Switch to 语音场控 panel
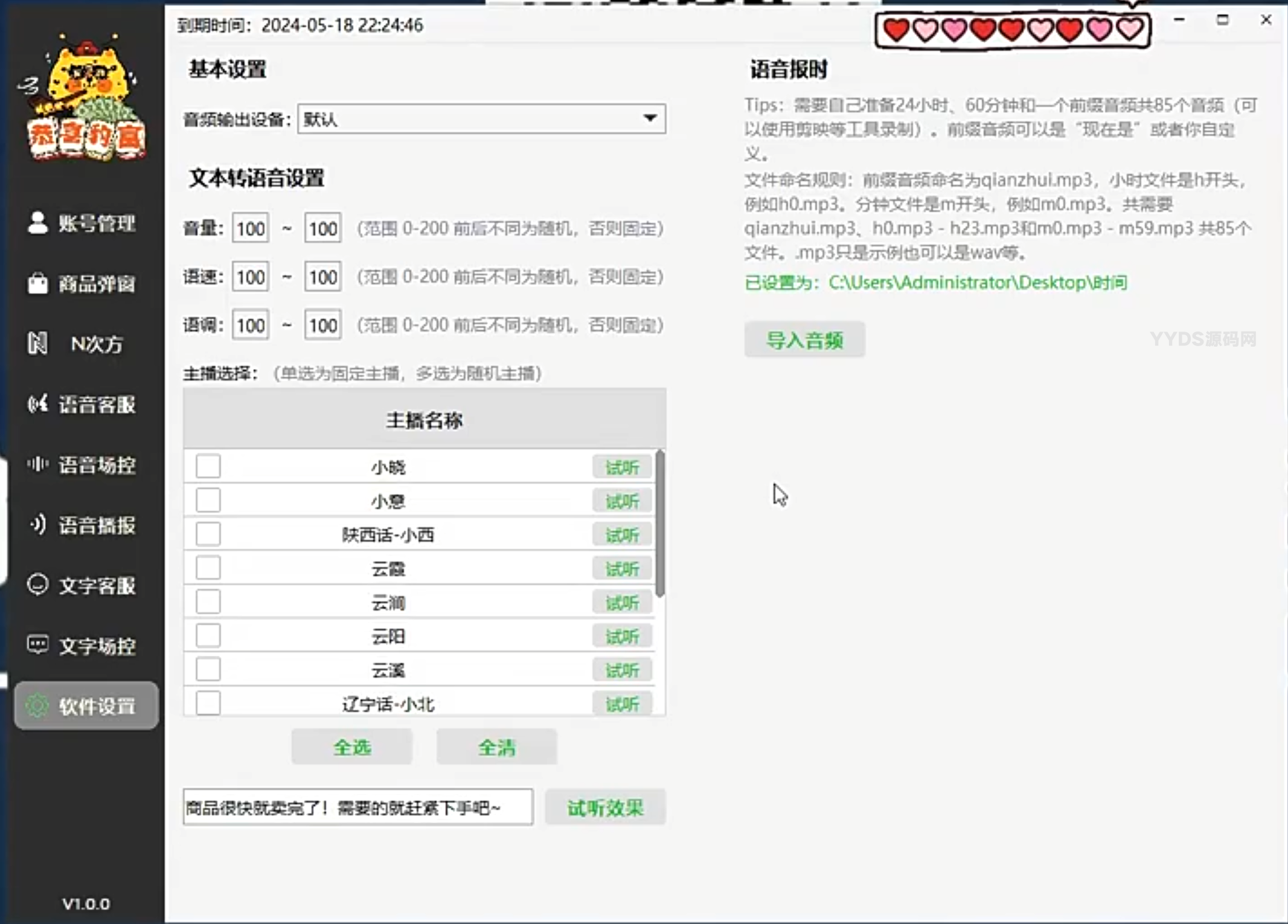This screenshot has width=1288, height=924. click(x=85, y=465)
